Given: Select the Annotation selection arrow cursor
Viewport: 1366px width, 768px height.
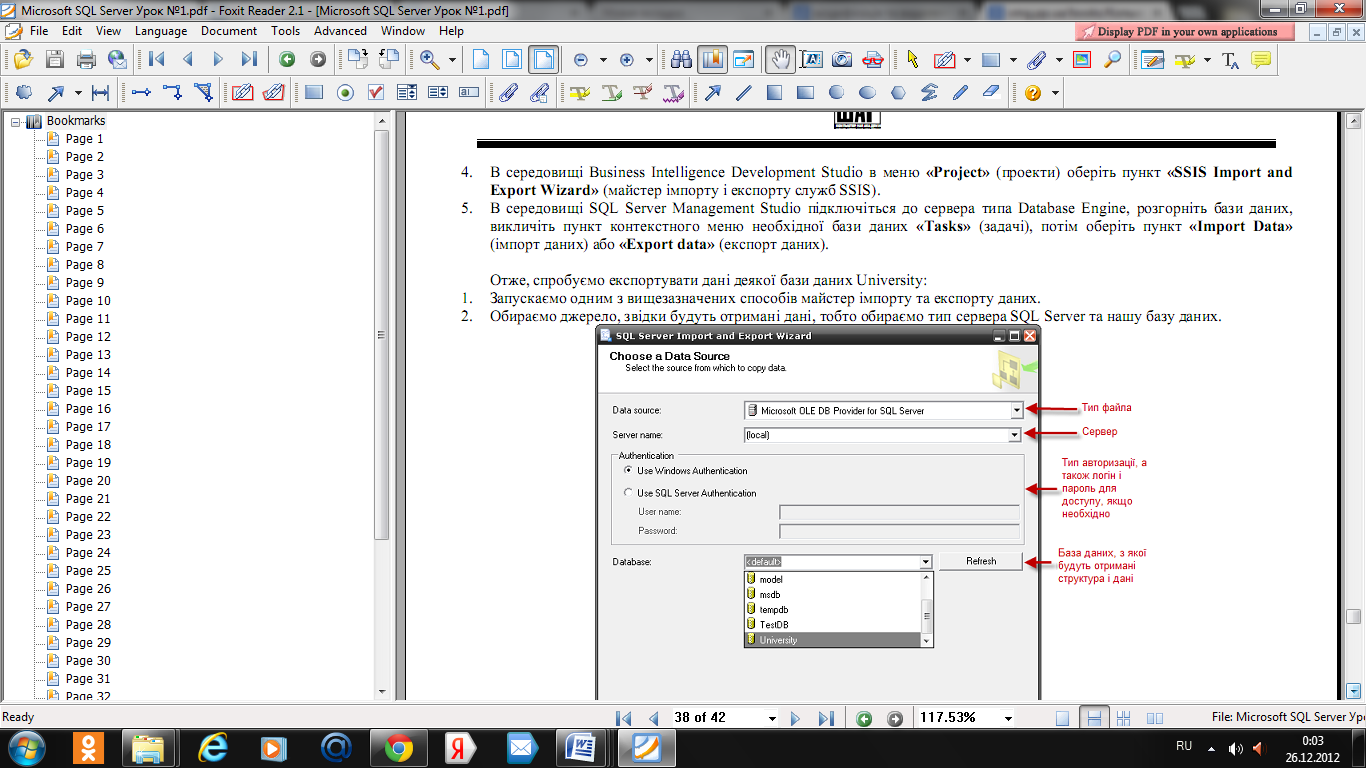Looking at the screenshot, I should point(912,59).
